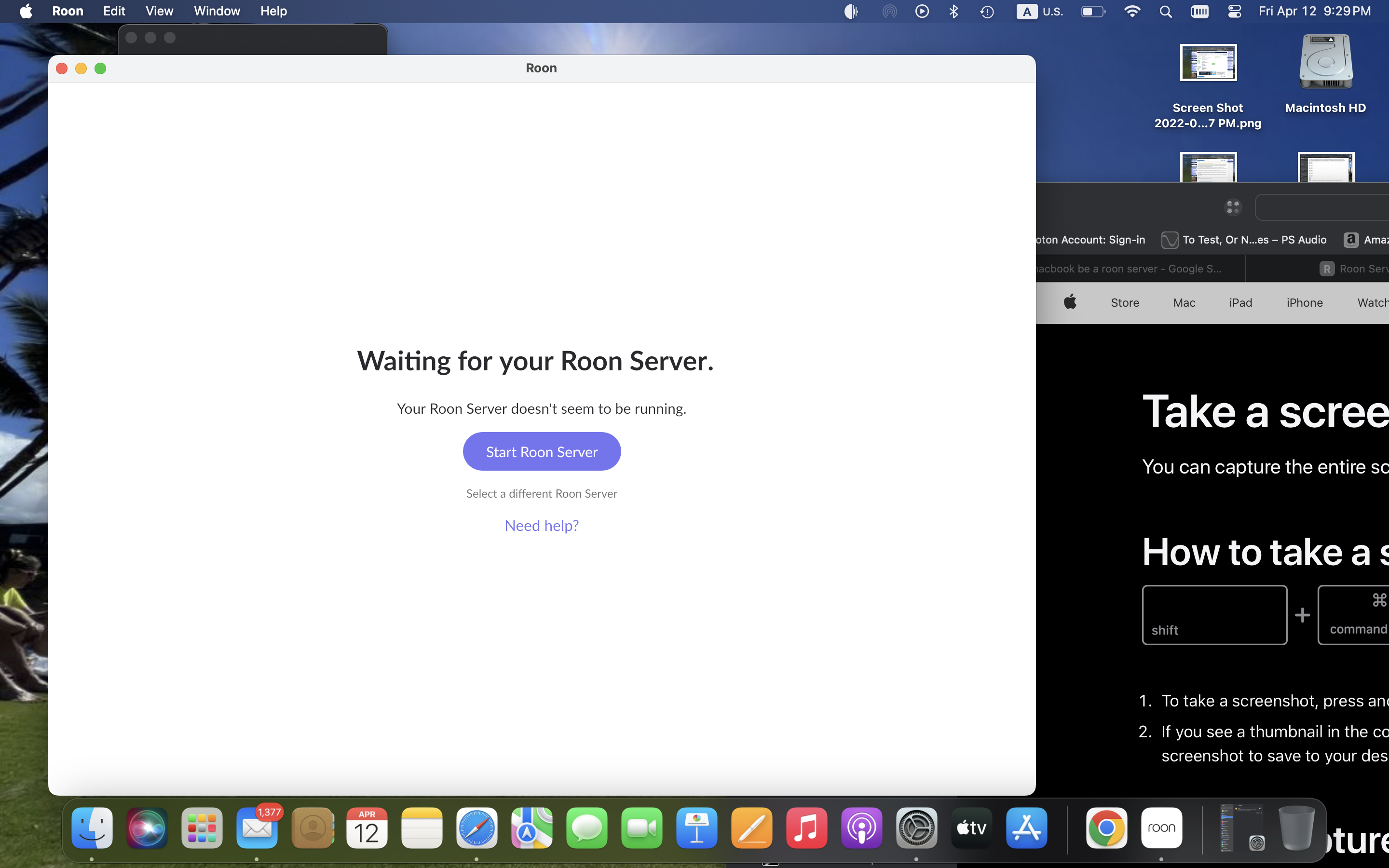Open battery status menu
The width and height of the screenshot is (1389, 868).
[1093, 12]
